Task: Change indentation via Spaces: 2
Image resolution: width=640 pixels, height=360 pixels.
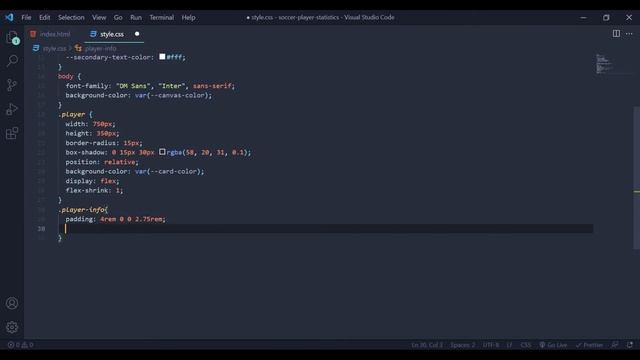Action: 462,345
